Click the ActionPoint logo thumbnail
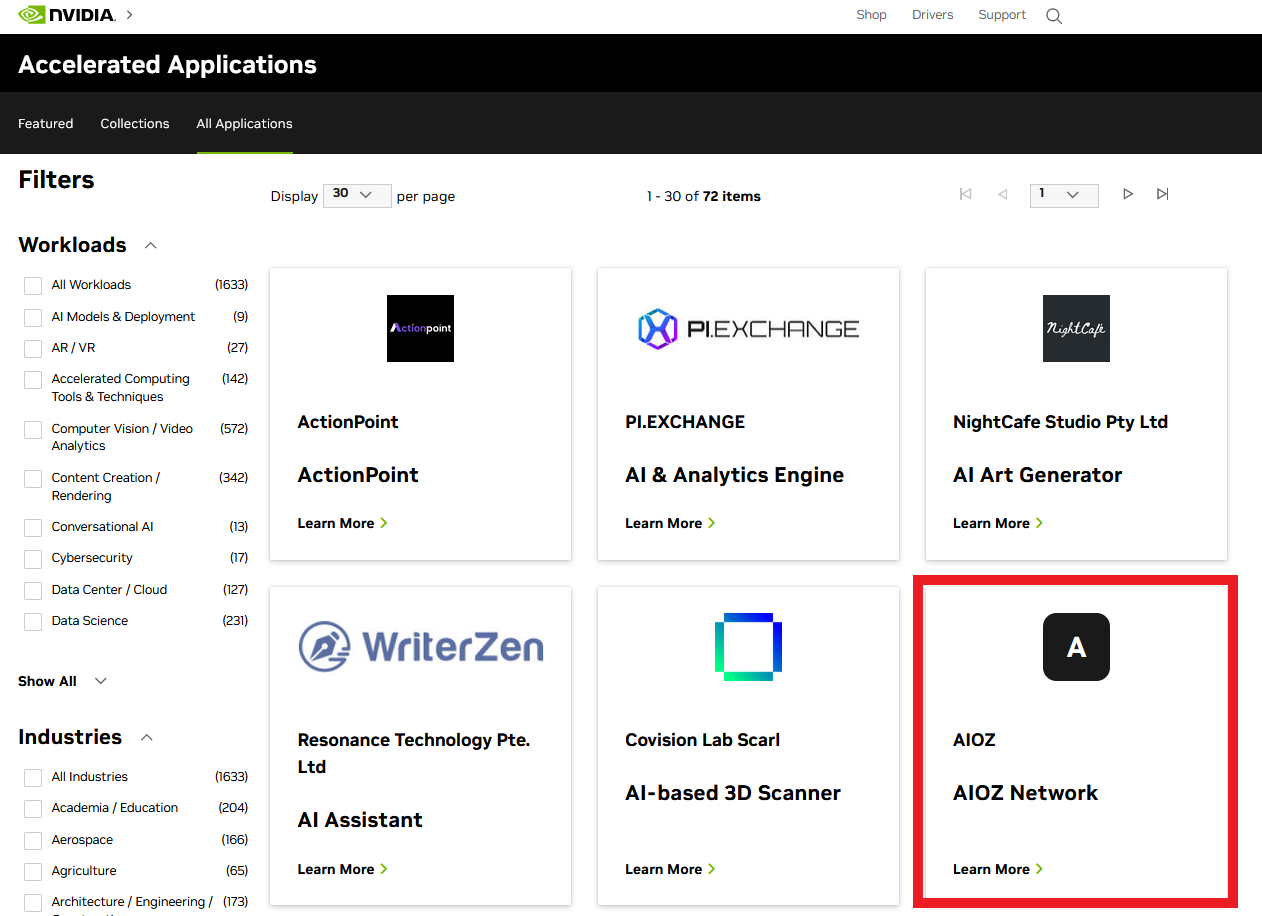Viewport: 1262px width, 916px height. (x=420, y=328)
